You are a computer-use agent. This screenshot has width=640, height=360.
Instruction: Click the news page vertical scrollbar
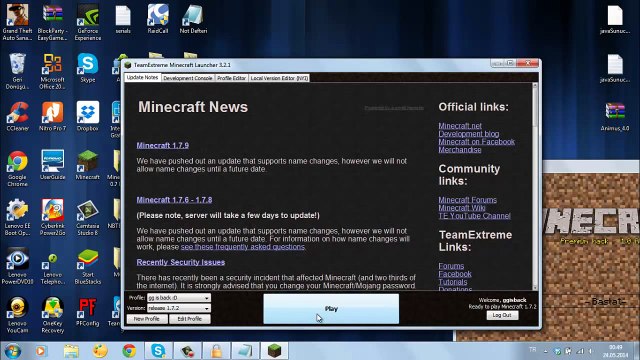click(535, 186)
